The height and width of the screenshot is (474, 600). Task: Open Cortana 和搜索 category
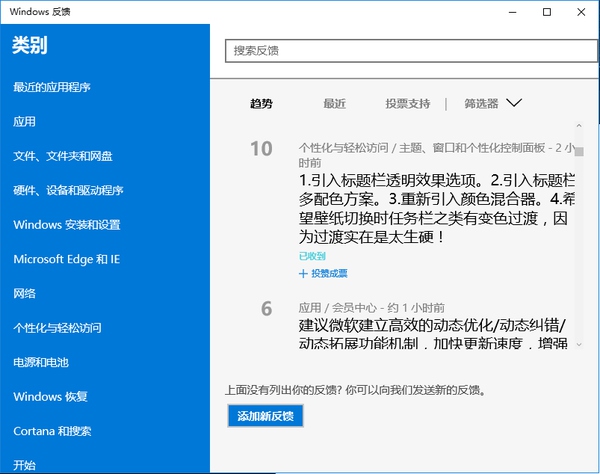click(52, 431)
